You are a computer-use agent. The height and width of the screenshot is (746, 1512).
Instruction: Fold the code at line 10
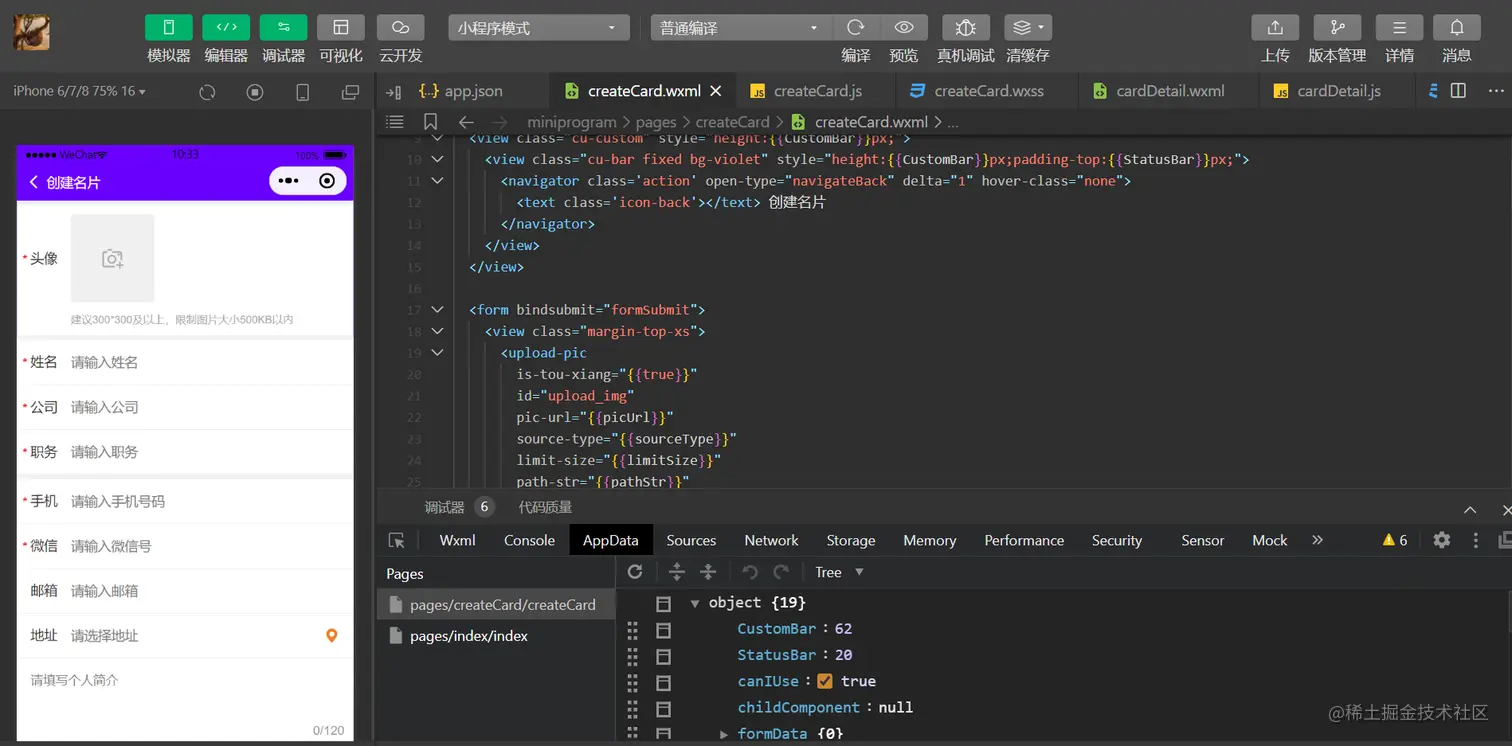click(437, 159)
